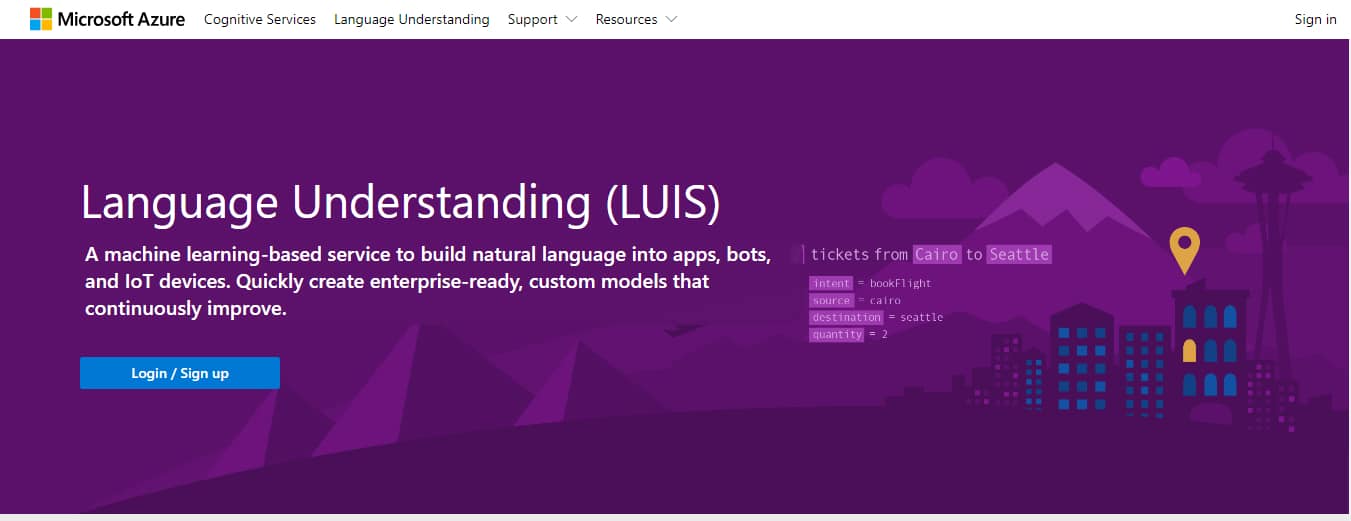1351x521 pixels.
Task: Click the yellow location pin marker
Action: pos(1185,246)
